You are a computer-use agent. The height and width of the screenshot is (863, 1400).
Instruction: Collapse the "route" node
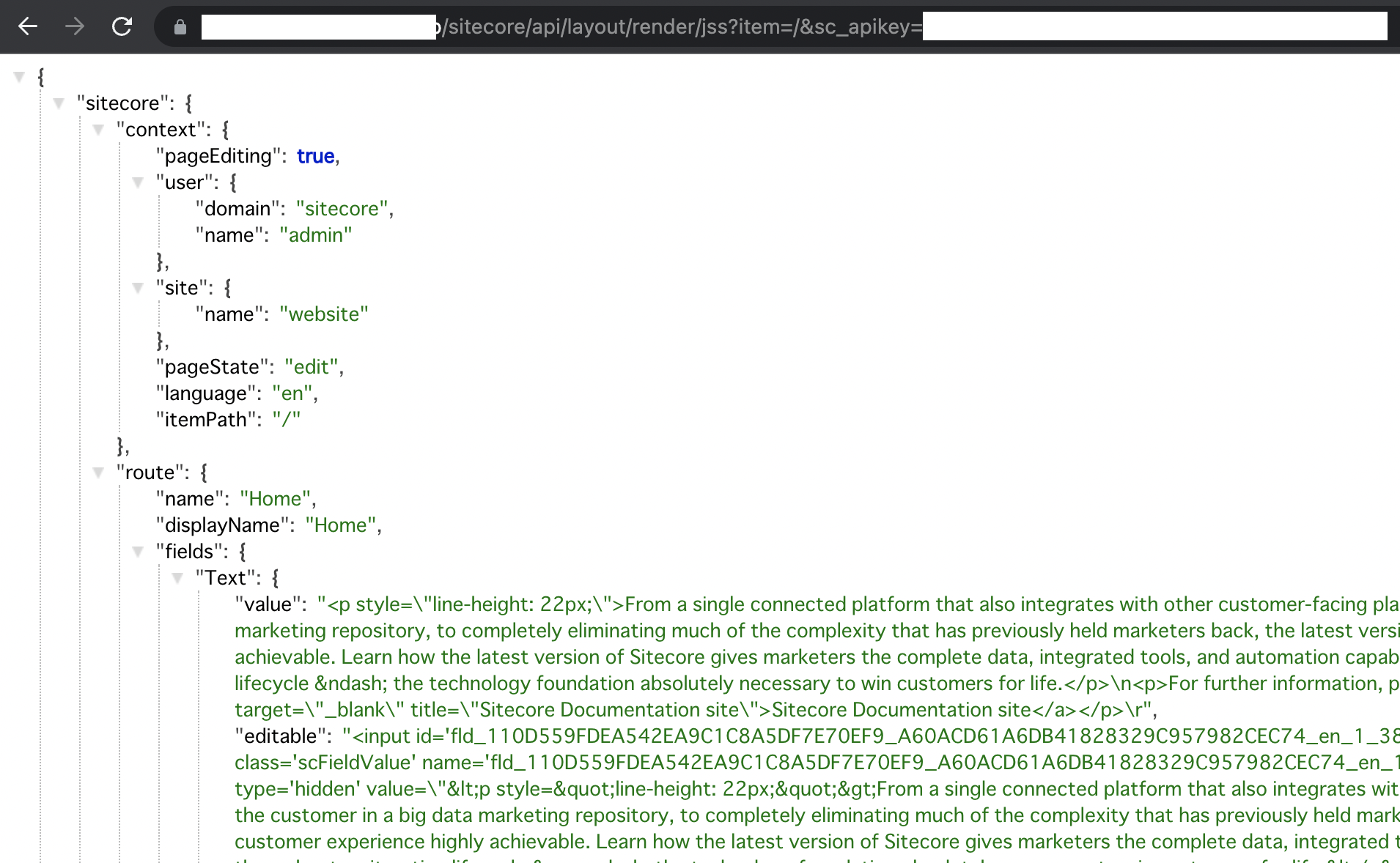98,473
